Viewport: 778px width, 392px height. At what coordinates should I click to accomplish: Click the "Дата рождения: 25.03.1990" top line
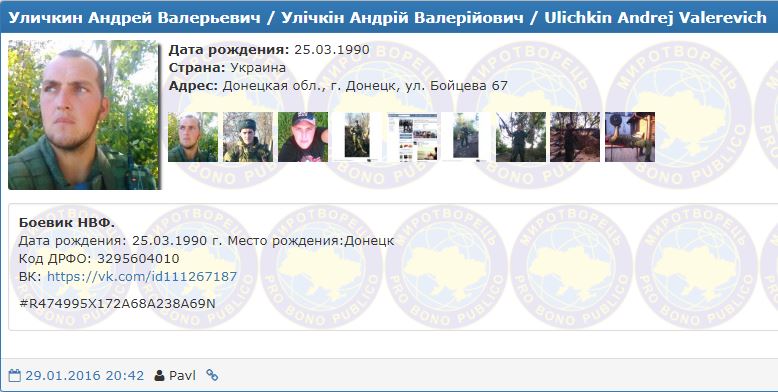269,50
